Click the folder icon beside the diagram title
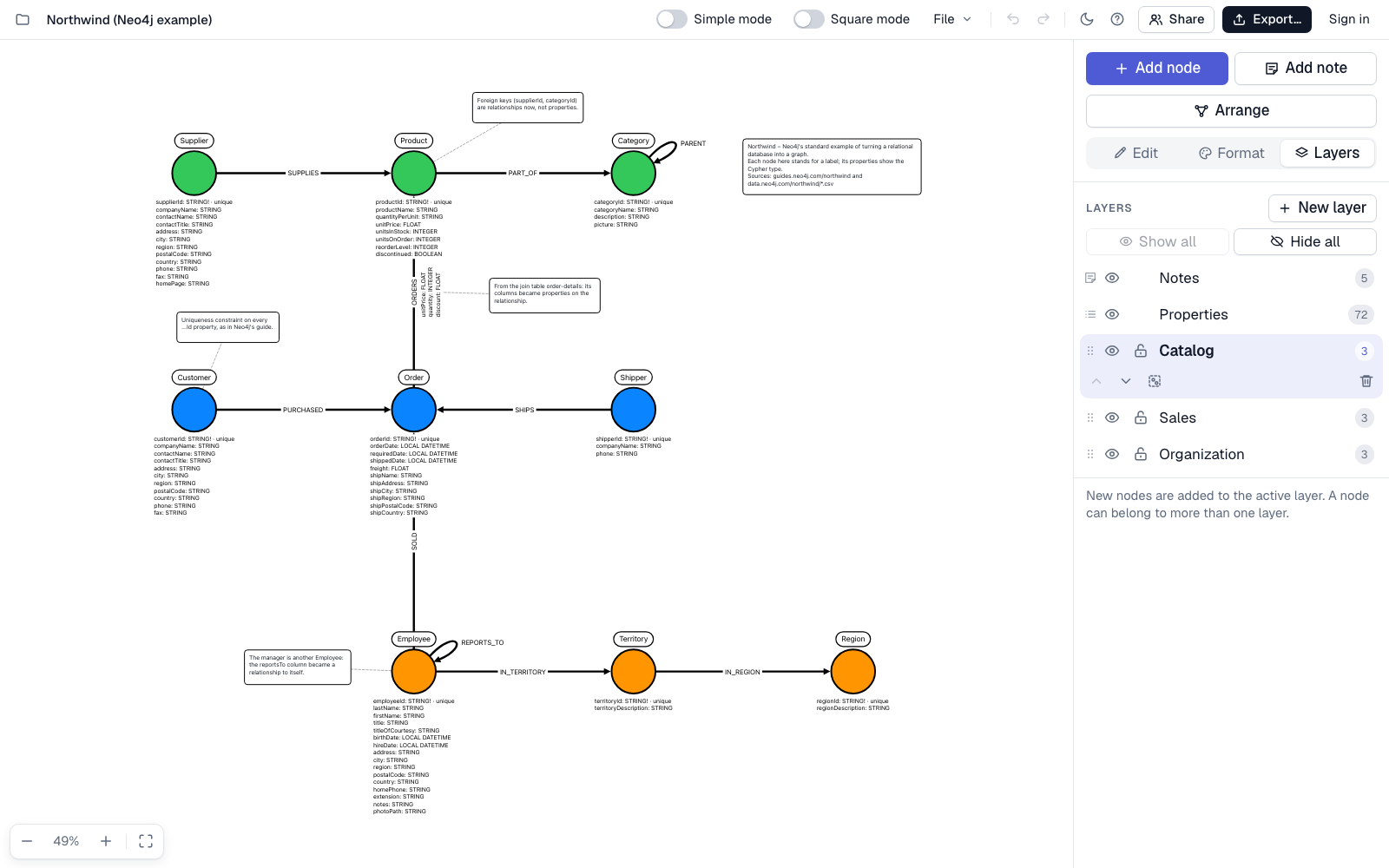The height and width of the screenshot is (868, 1389). (x=23, y=19)
